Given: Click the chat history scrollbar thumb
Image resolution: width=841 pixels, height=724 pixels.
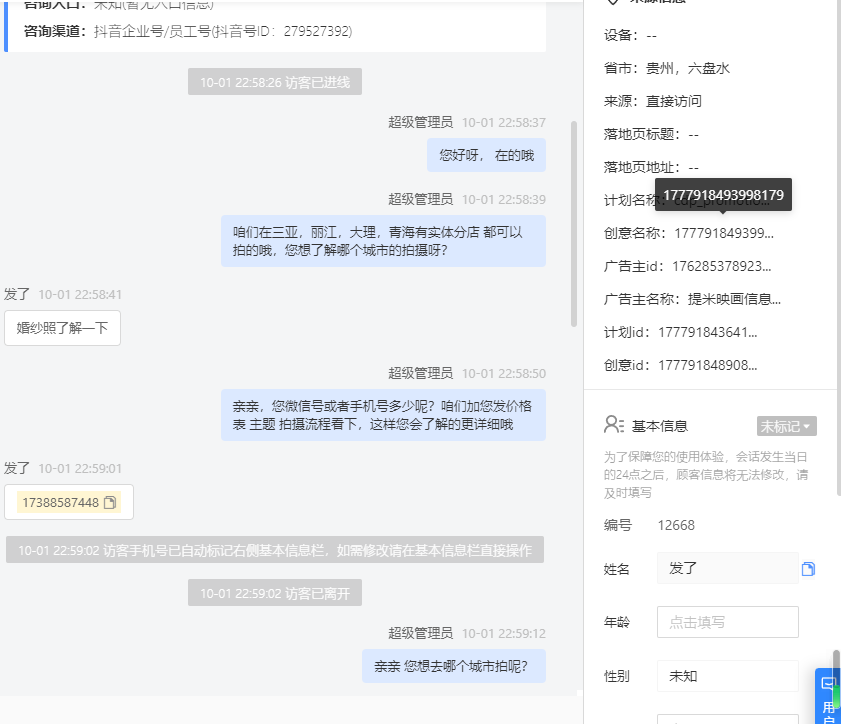Looking at the screenshot, I should [x=574, y=224].
